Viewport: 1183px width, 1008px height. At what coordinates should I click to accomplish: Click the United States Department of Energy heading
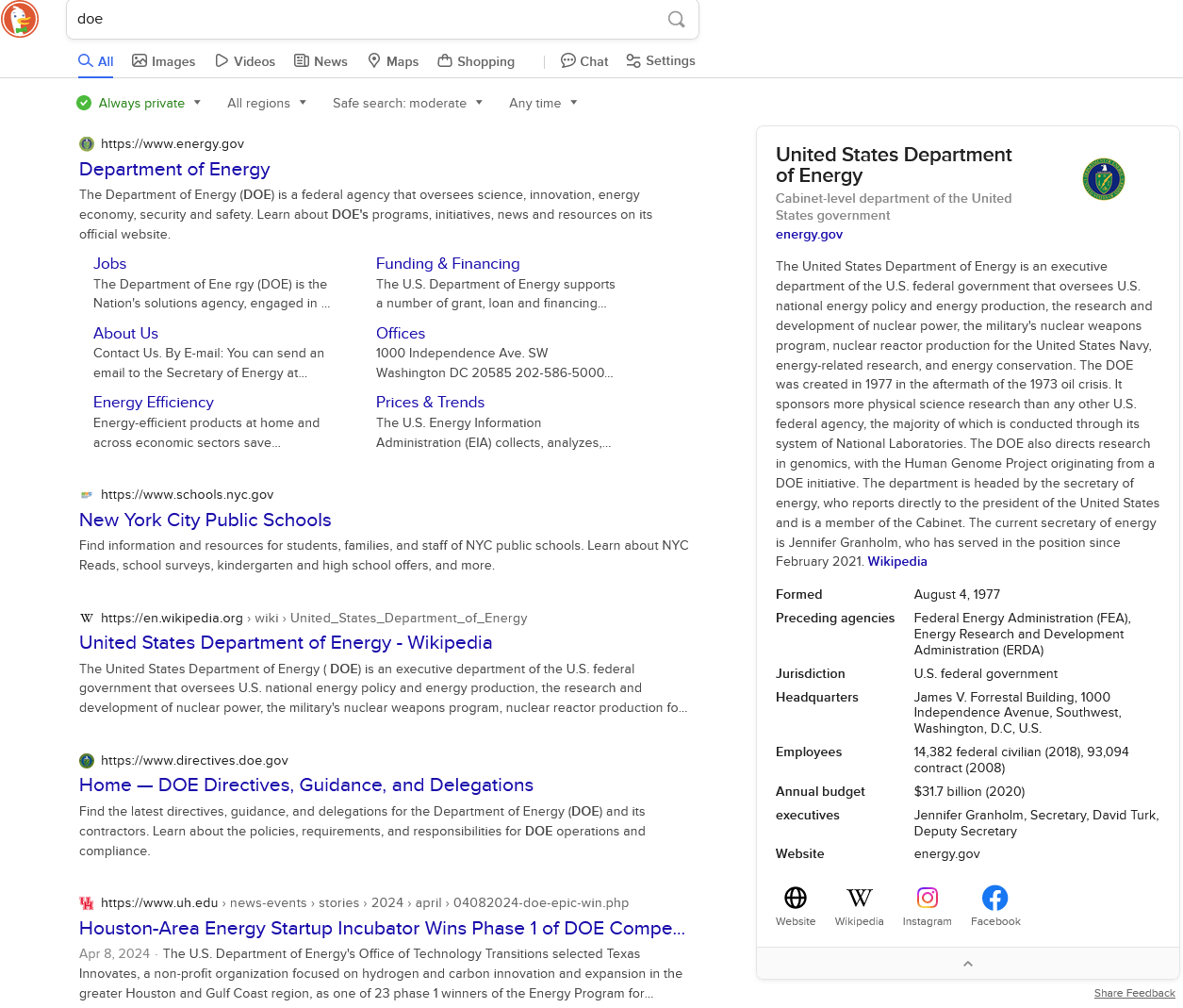tap(894, 165)
